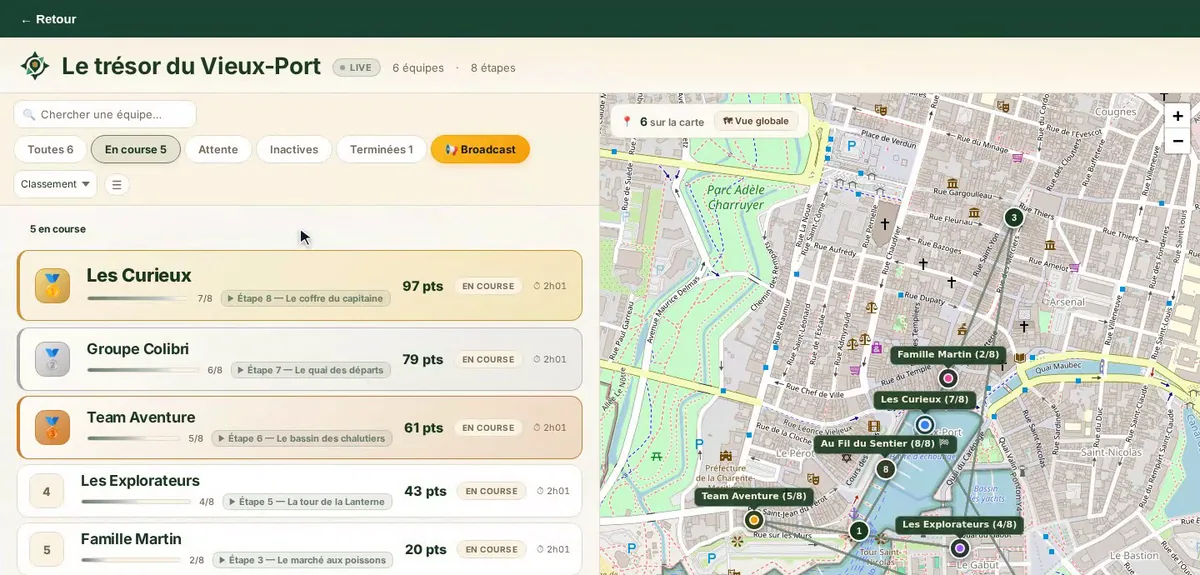The width and height of the screenshot is (1200, 575).
Task: Click the EN COURSE badge of Les Curieux
Action: pyautogui.click(x=488, y=286)
